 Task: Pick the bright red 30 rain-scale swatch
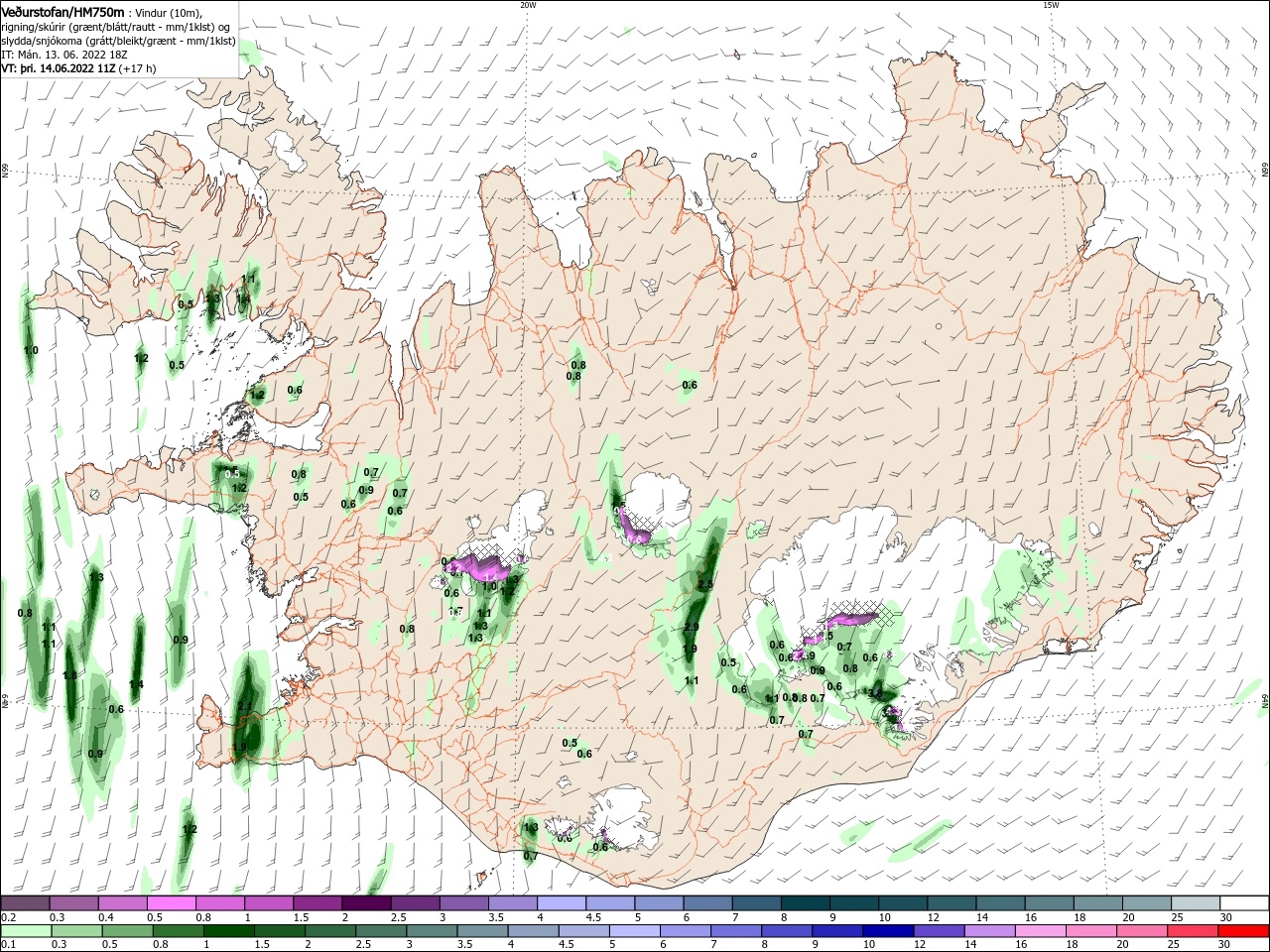tap(1243, 931)
